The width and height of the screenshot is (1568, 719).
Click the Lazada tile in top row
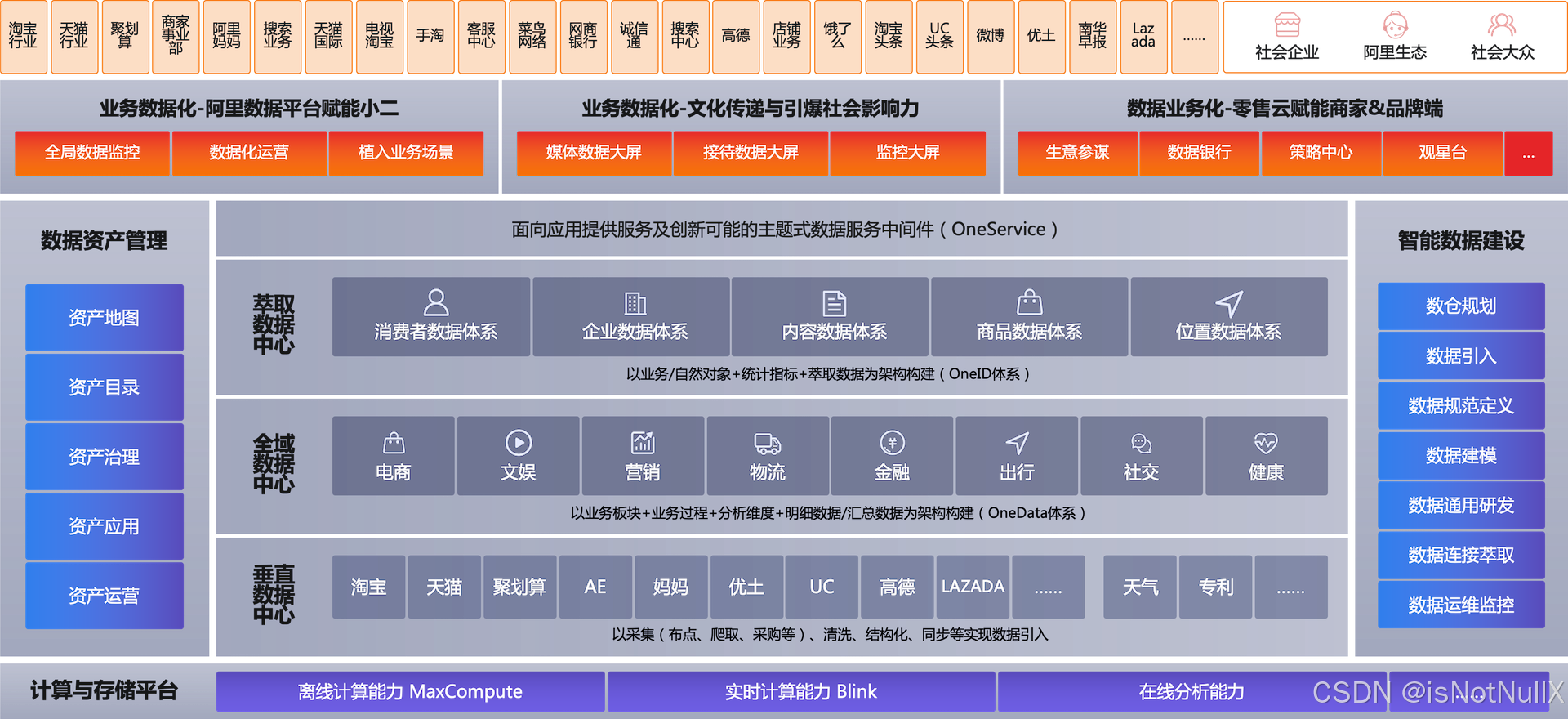tap(1143, 37)
